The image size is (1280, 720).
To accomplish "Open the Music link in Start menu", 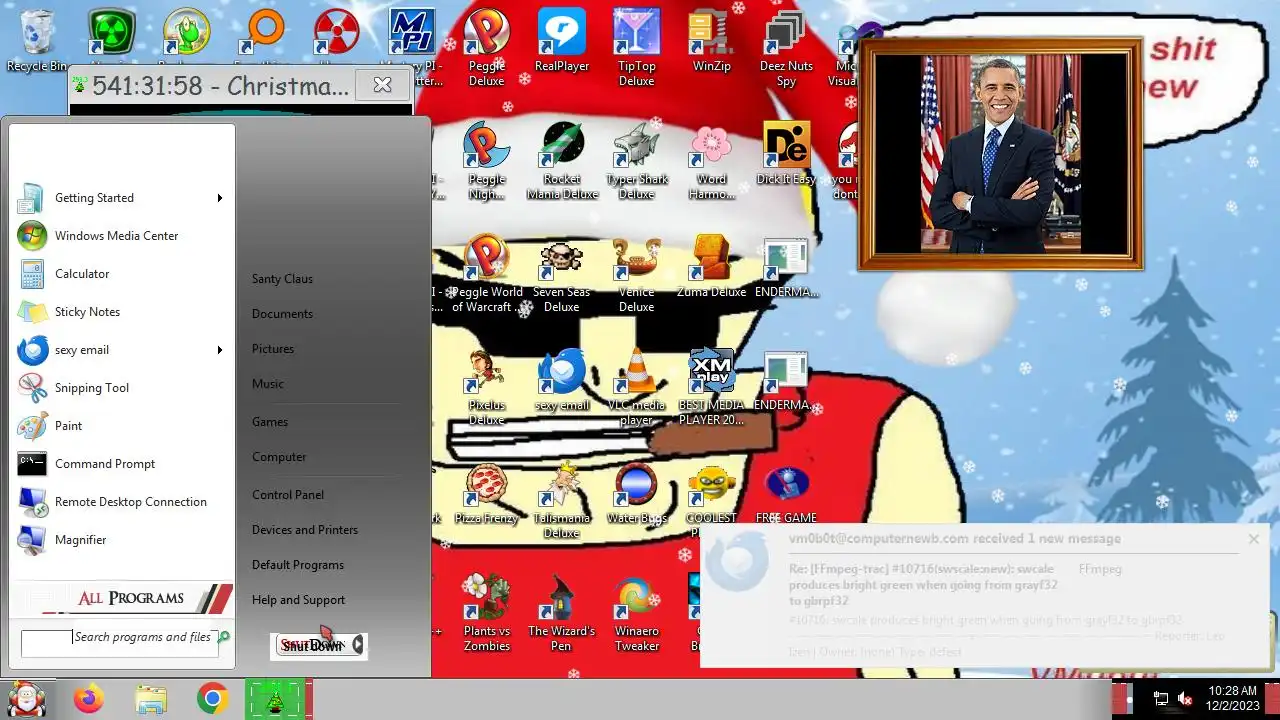I will [x=268, y=384].
